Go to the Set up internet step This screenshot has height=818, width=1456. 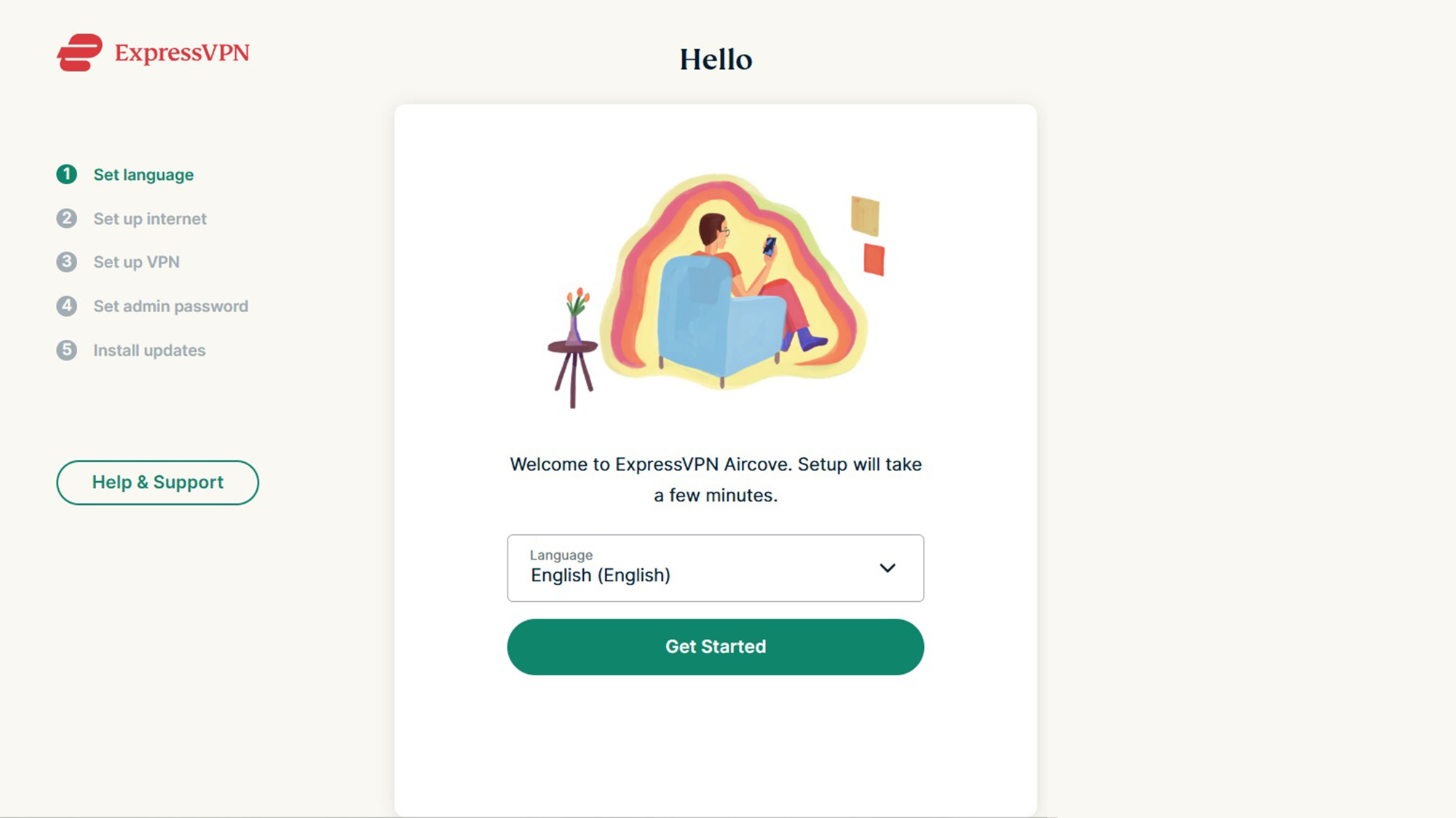(150, 219)
